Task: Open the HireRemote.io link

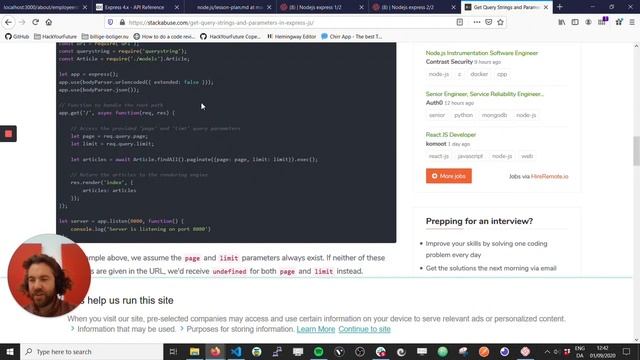Action: click(x=549, y=176)
